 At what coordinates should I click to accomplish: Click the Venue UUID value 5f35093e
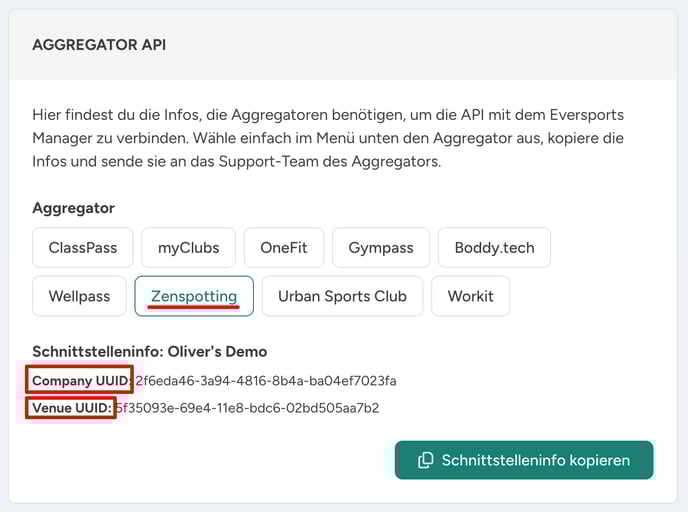[x=247, y=408]
